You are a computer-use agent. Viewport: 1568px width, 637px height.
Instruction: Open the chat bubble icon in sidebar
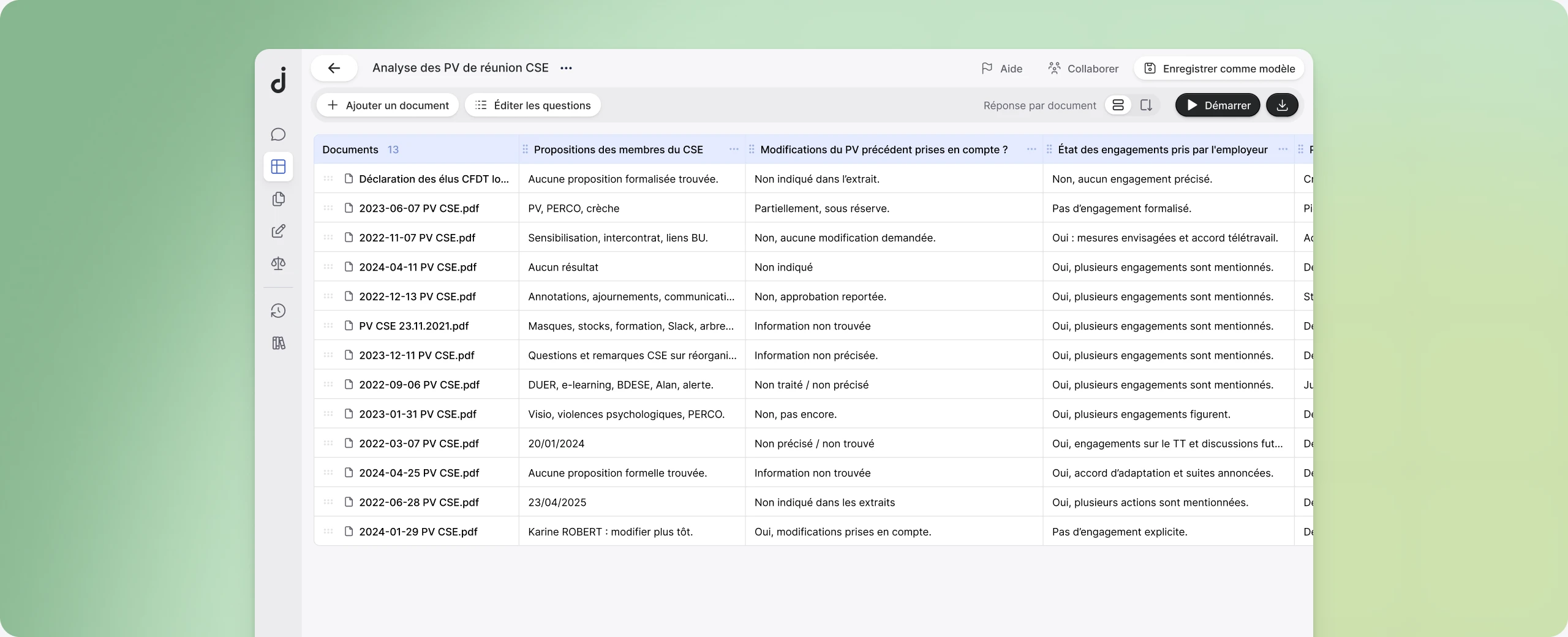(x=279, y=134)
